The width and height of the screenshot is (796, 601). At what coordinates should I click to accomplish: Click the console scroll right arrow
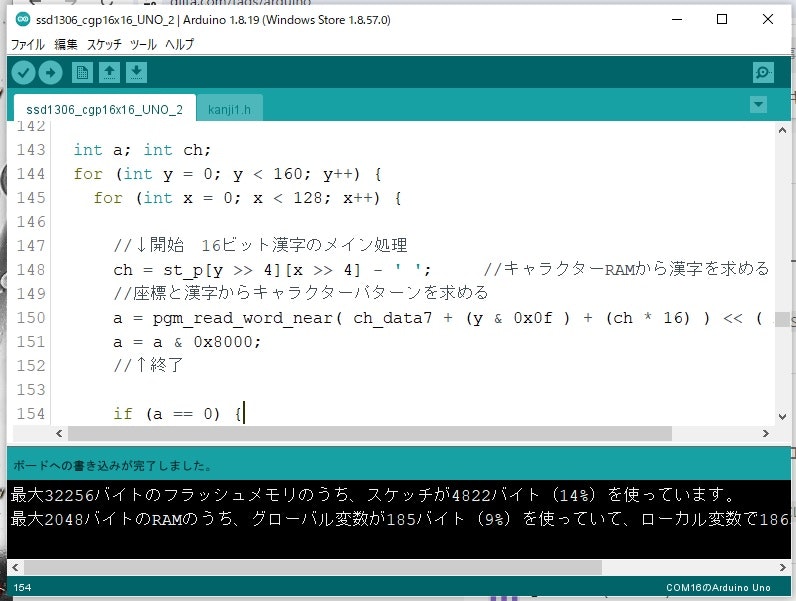783,567
